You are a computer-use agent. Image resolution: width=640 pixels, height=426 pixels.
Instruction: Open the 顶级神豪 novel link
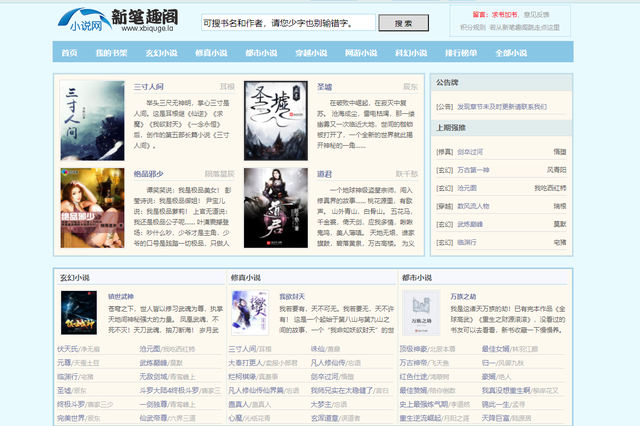coord(413,349)
